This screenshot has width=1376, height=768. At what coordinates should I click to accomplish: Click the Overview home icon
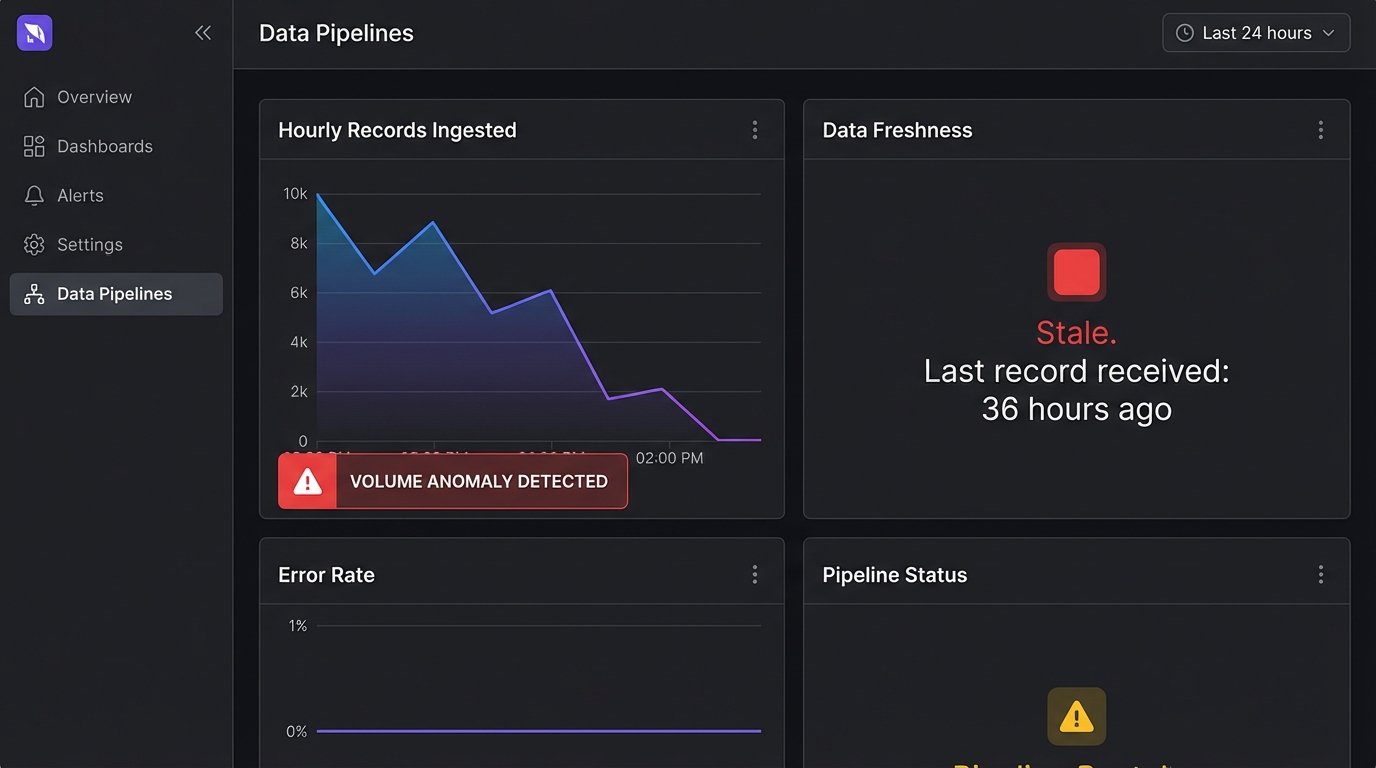tap(34, 97)
